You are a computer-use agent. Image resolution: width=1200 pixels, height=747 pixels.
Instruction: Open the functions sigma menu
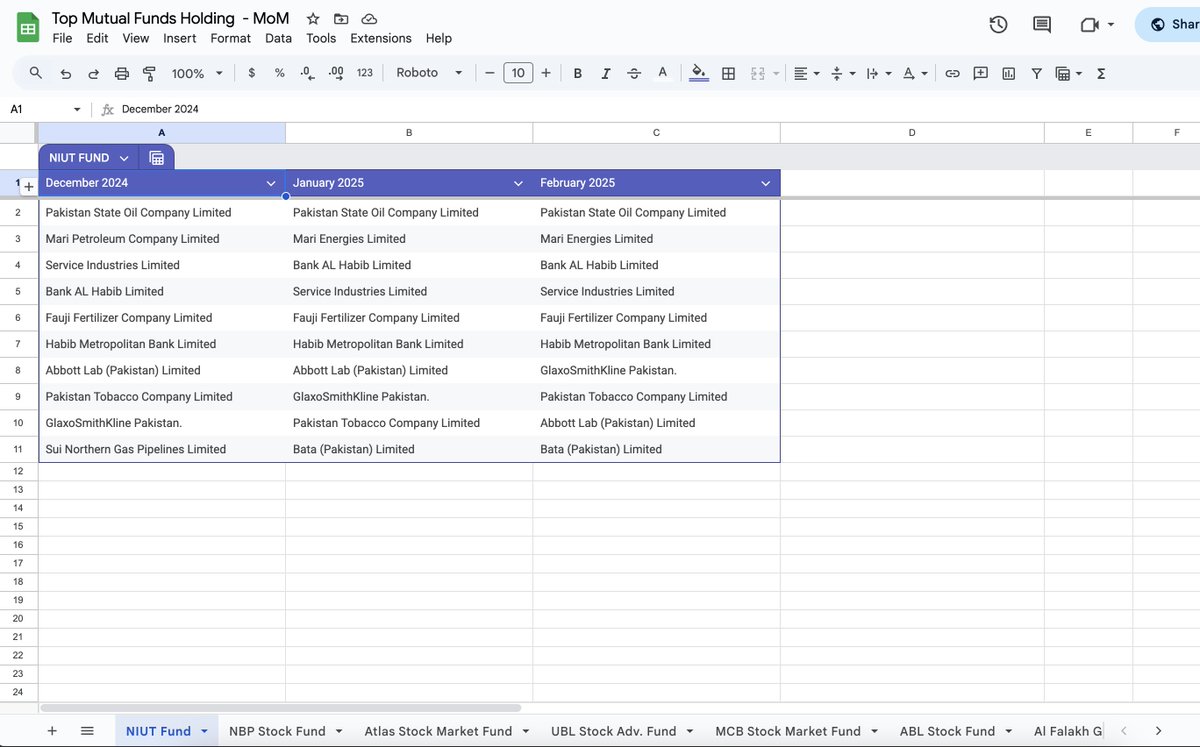tap(1101, 73)
